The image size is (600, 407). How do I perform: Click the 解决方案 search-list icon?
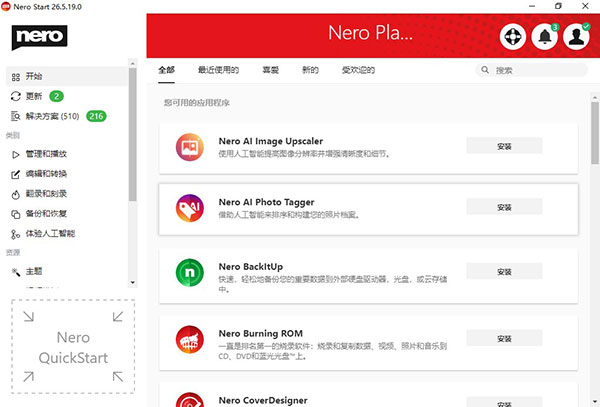coord(16,116)
